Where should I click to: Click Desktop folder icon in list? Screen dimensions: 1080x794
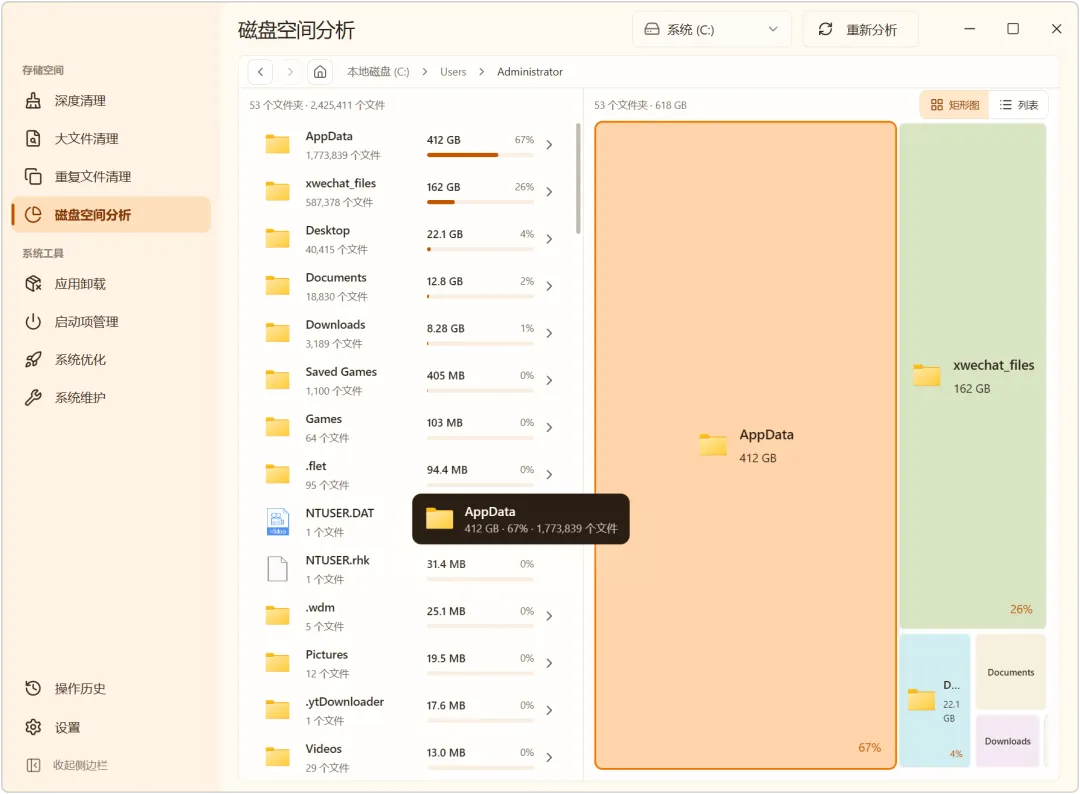278,238
